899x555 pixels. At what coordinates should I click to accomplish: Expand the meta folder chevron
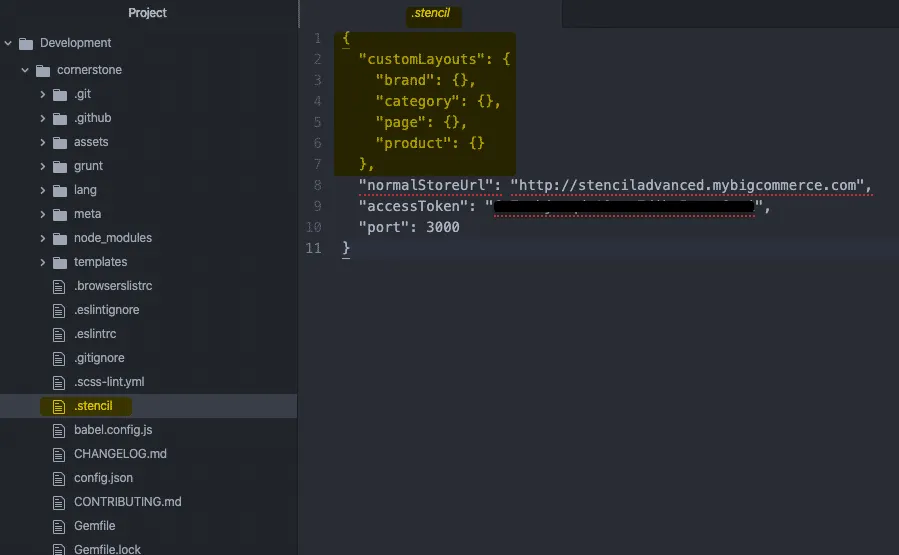point(42,214)
